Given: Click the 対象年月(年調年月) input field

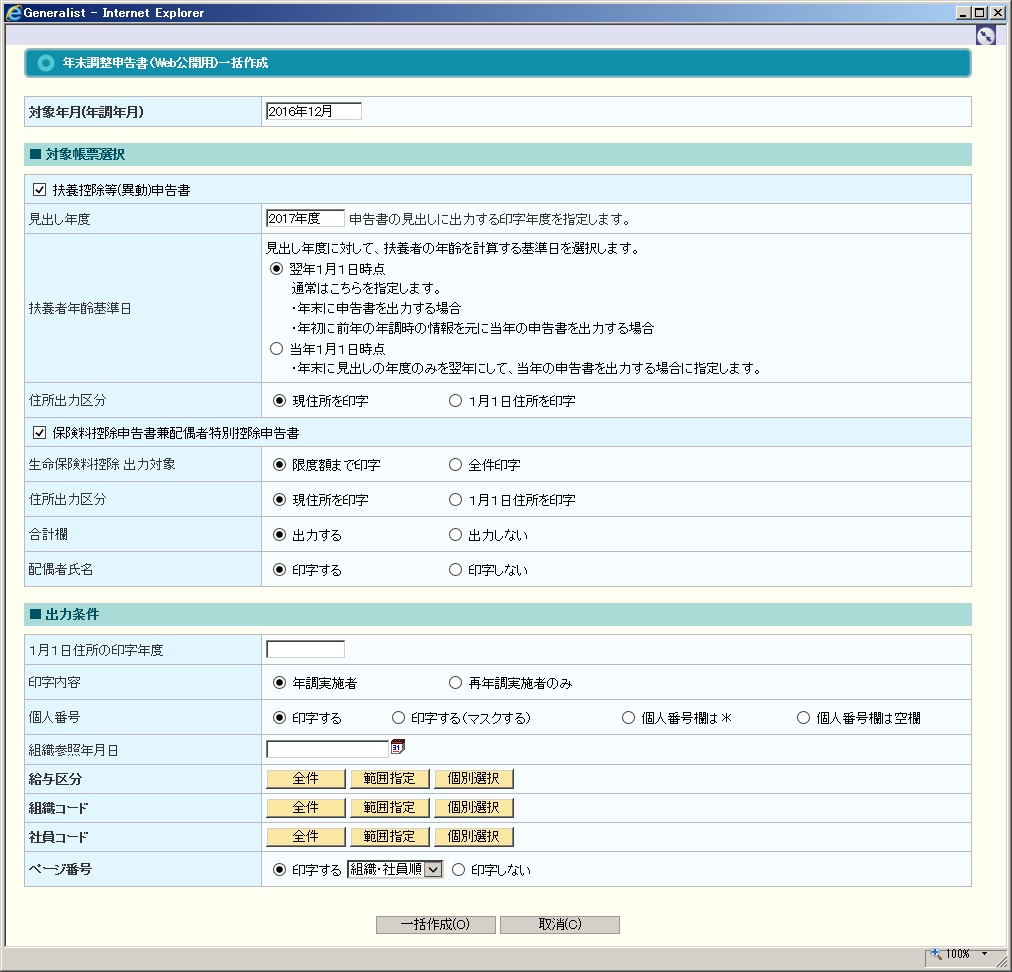Looking at the screenshot, I should (x=313, y=112).
